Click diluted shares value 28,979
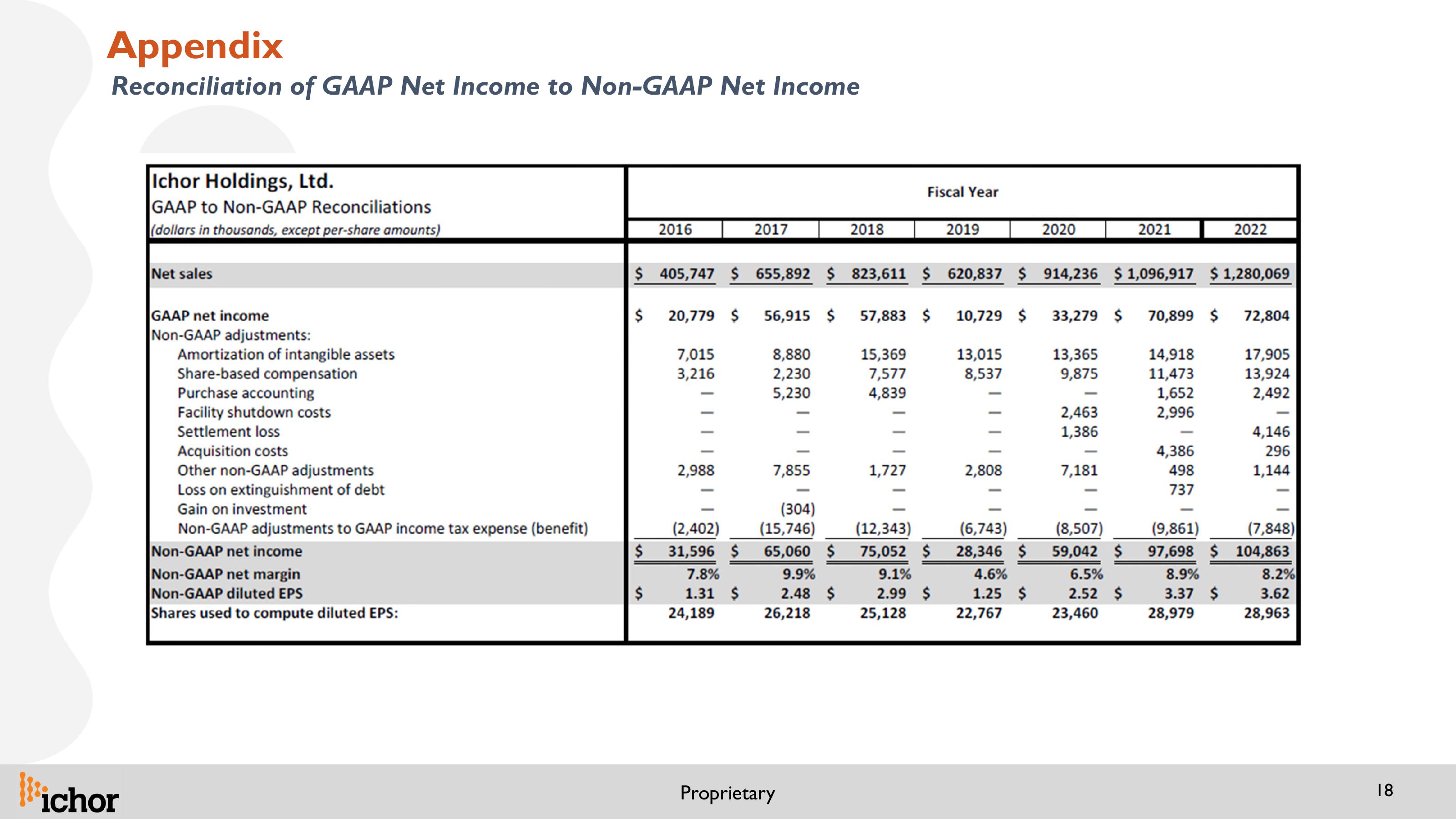Screen dimensions: 1456x819 (1171, 613)
